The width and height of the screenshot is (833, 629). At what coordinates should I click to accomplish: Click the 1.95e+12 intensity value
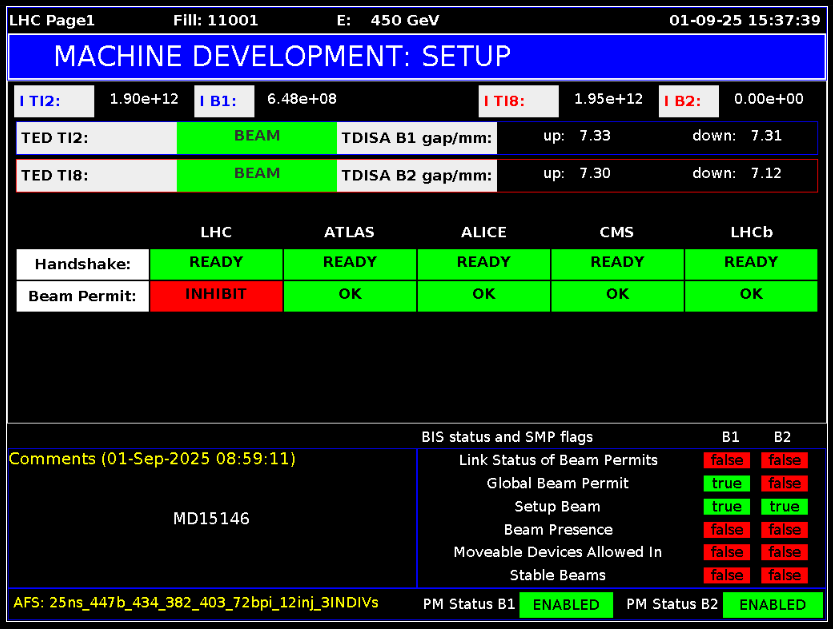[608, 99]
